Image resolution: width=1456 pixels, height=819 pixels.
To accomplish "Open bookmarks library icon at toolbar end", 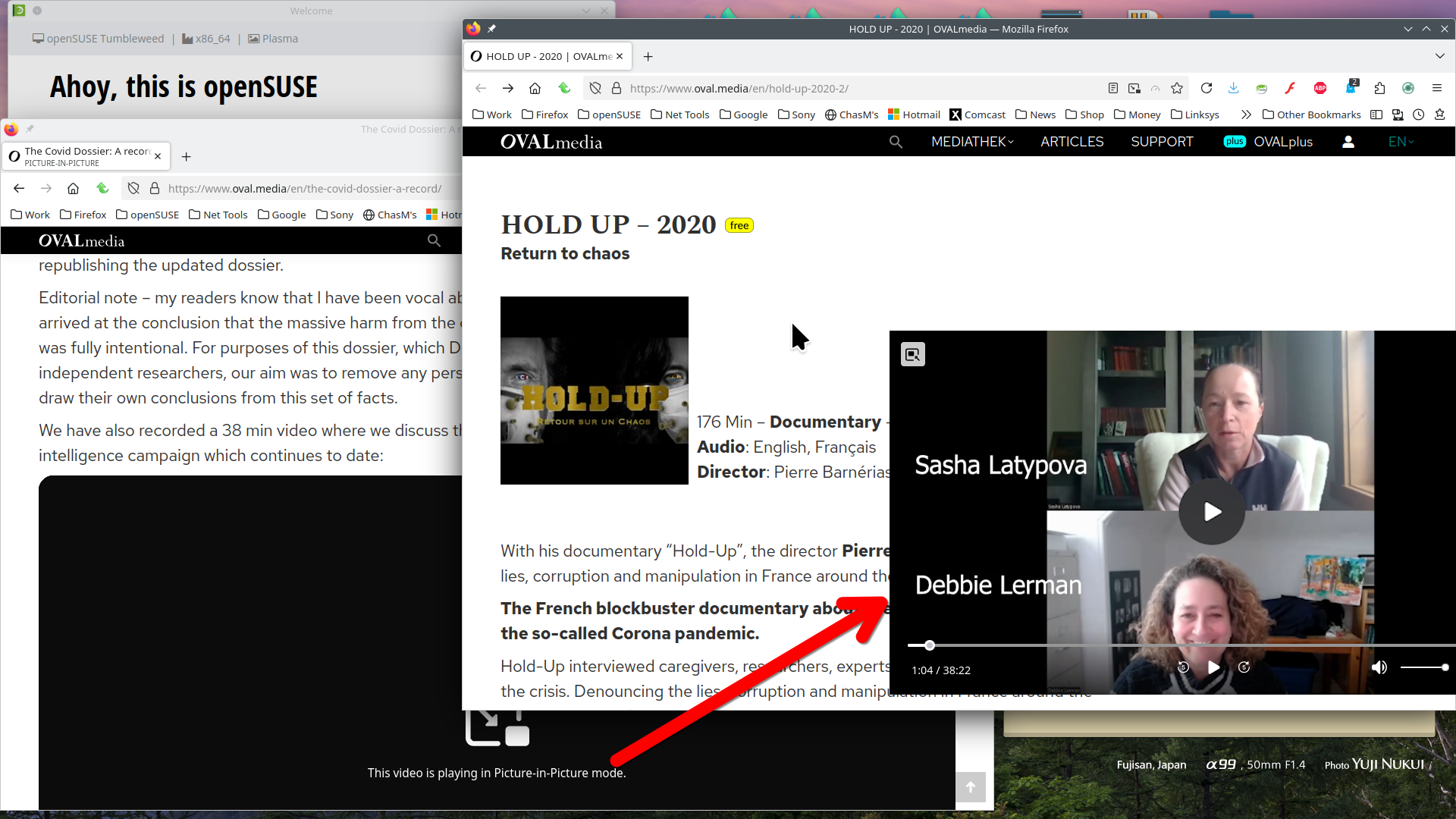I will 1439,115.
